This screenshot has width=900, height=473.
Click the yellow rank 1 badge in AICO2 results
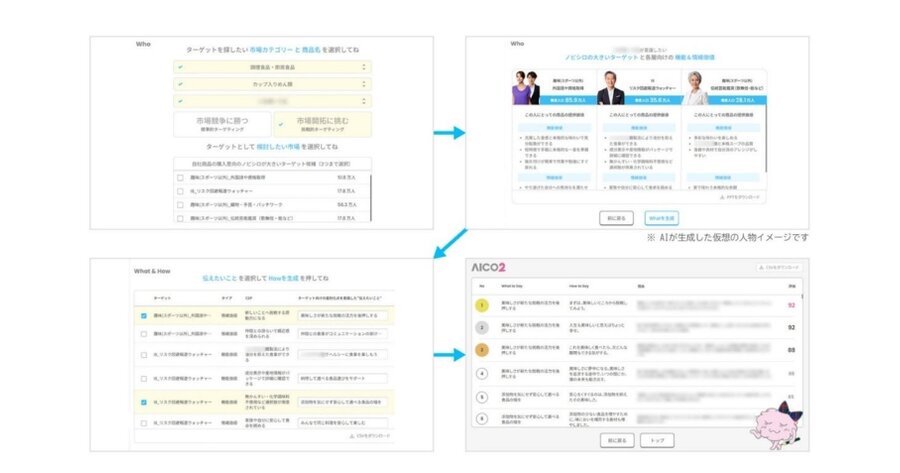point(482,305)
